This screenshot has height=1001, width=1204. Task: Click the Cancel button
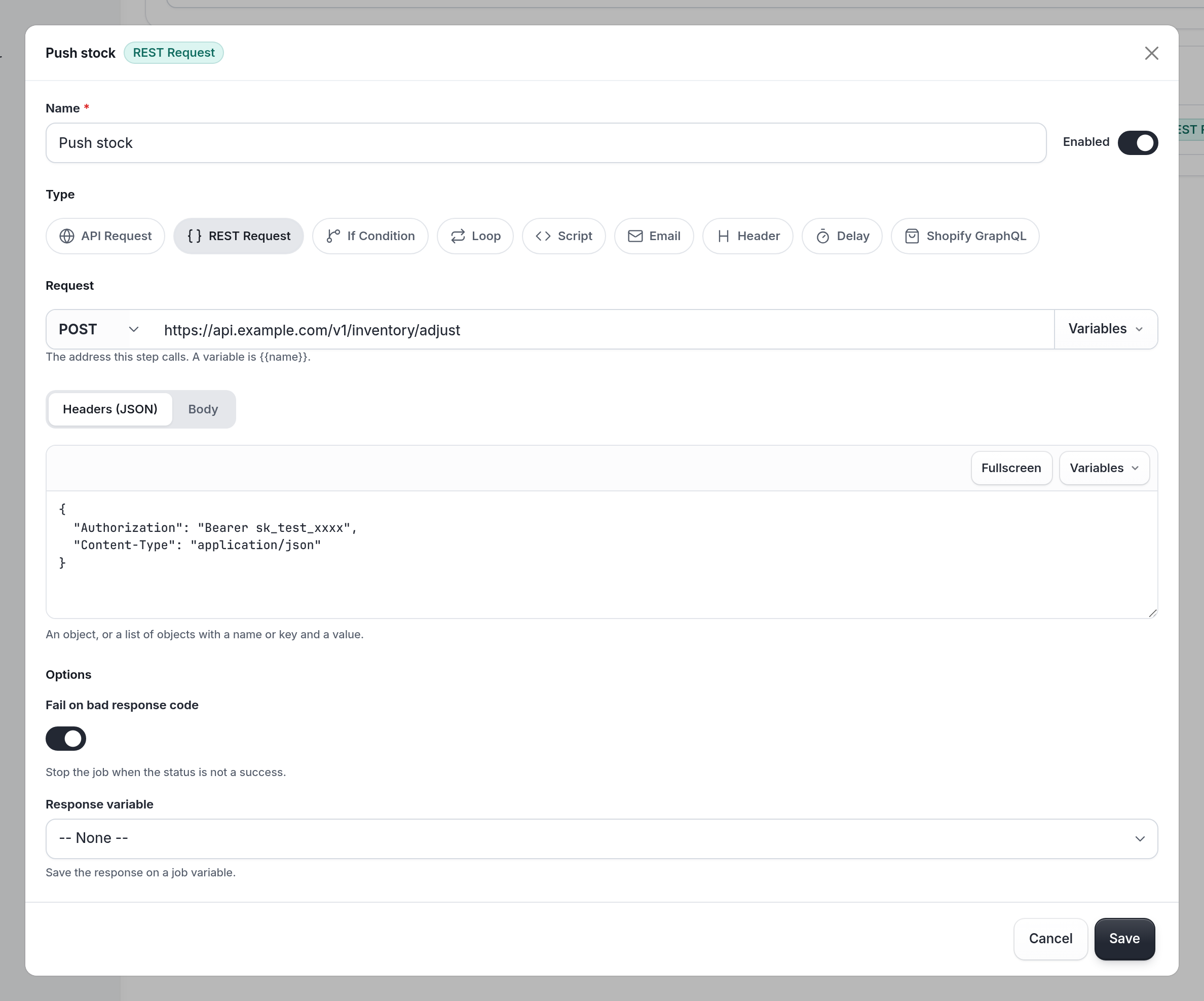click(x=1050, y=939)
